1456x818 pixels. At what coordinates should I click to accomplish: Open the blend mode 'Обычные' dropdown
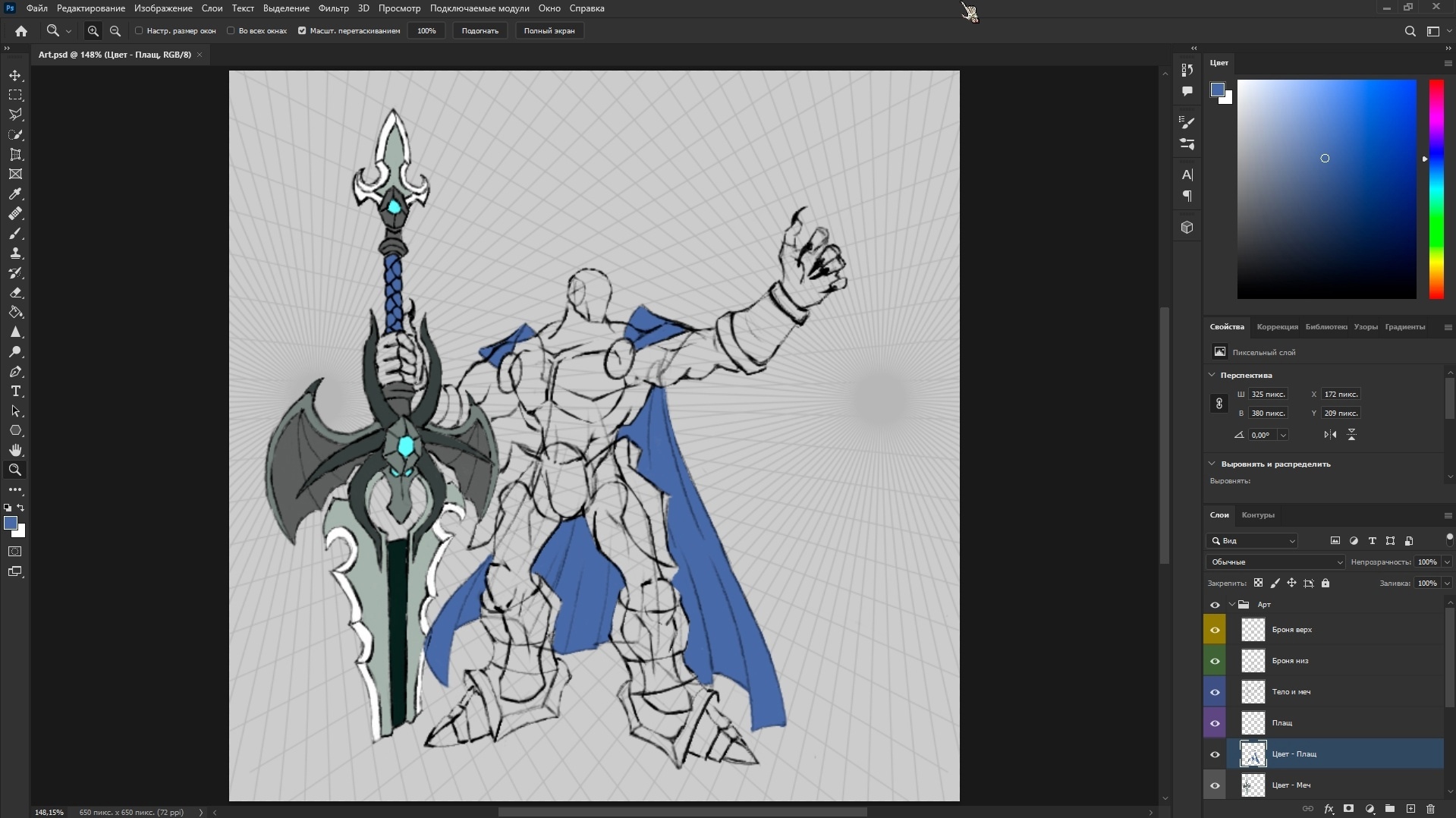click(1275, 562)
